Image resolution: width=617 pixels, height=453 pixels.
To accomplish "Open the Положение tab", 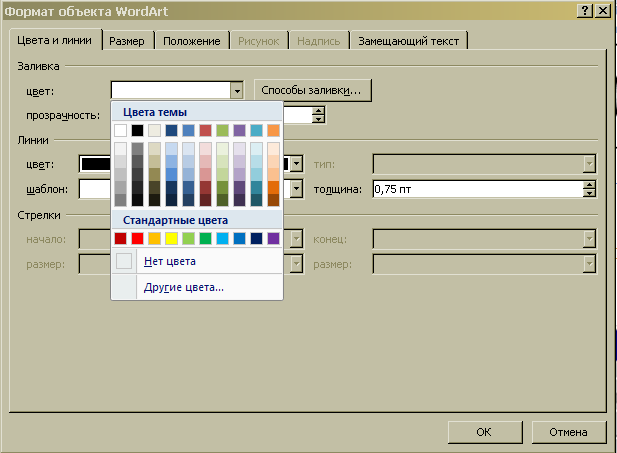I will pos(192,41).
